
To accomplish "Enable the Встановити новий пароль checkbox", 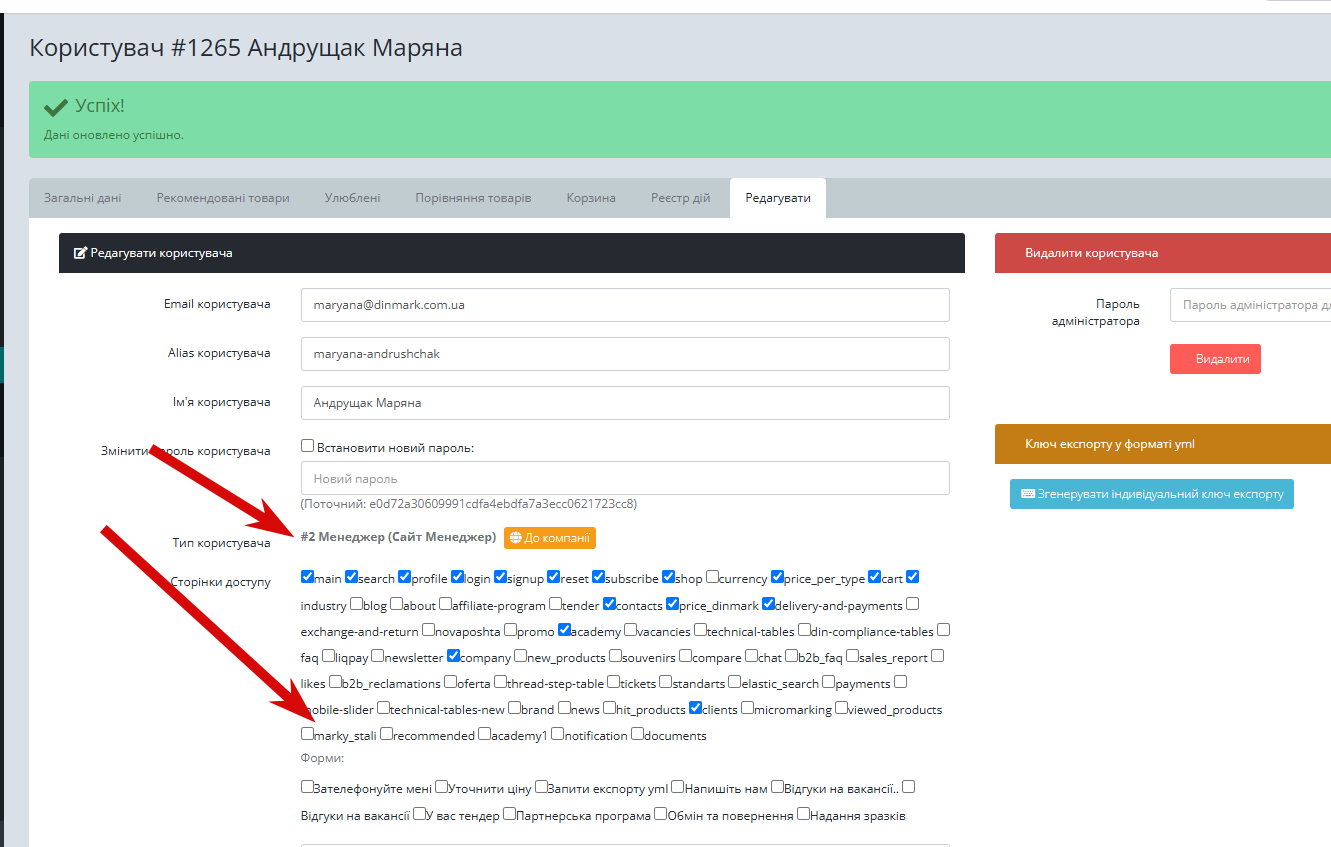I will click(x=308, y=446).
